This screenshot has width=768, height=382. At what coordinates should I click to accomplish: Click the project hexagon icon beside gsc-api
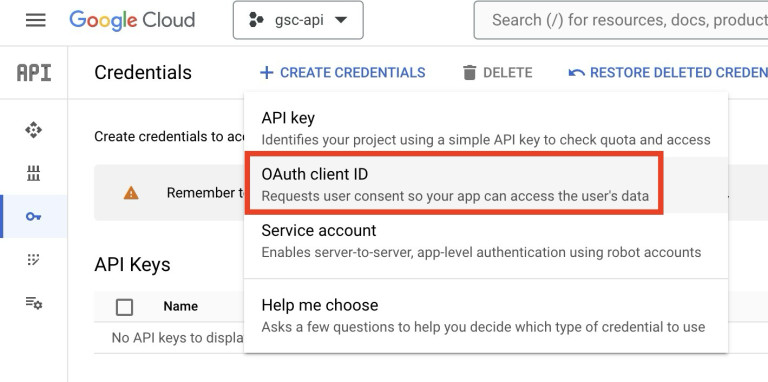pos(256,20)
